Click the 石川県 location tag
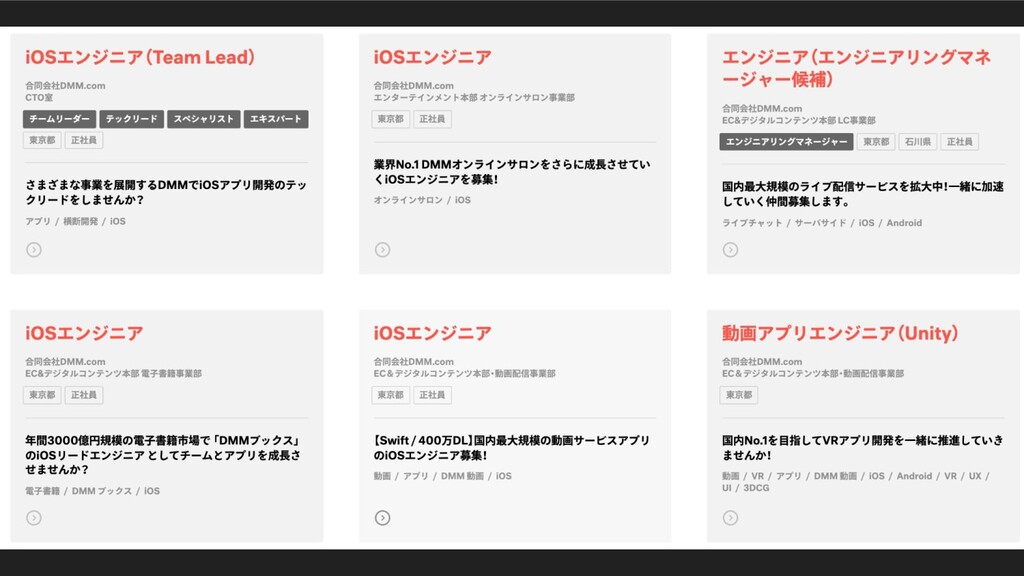 tap(918, 142)
